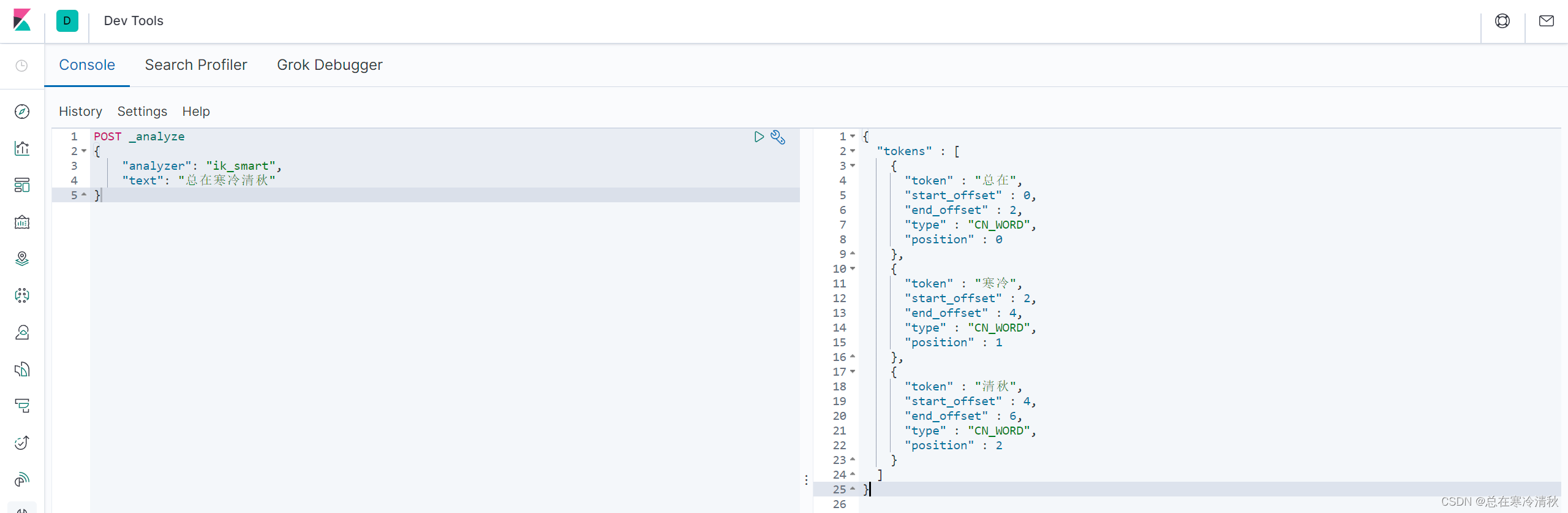The image size is (1568, 513).
Task: Open Discover compass icon in sidebar
Action: point(22,112)
